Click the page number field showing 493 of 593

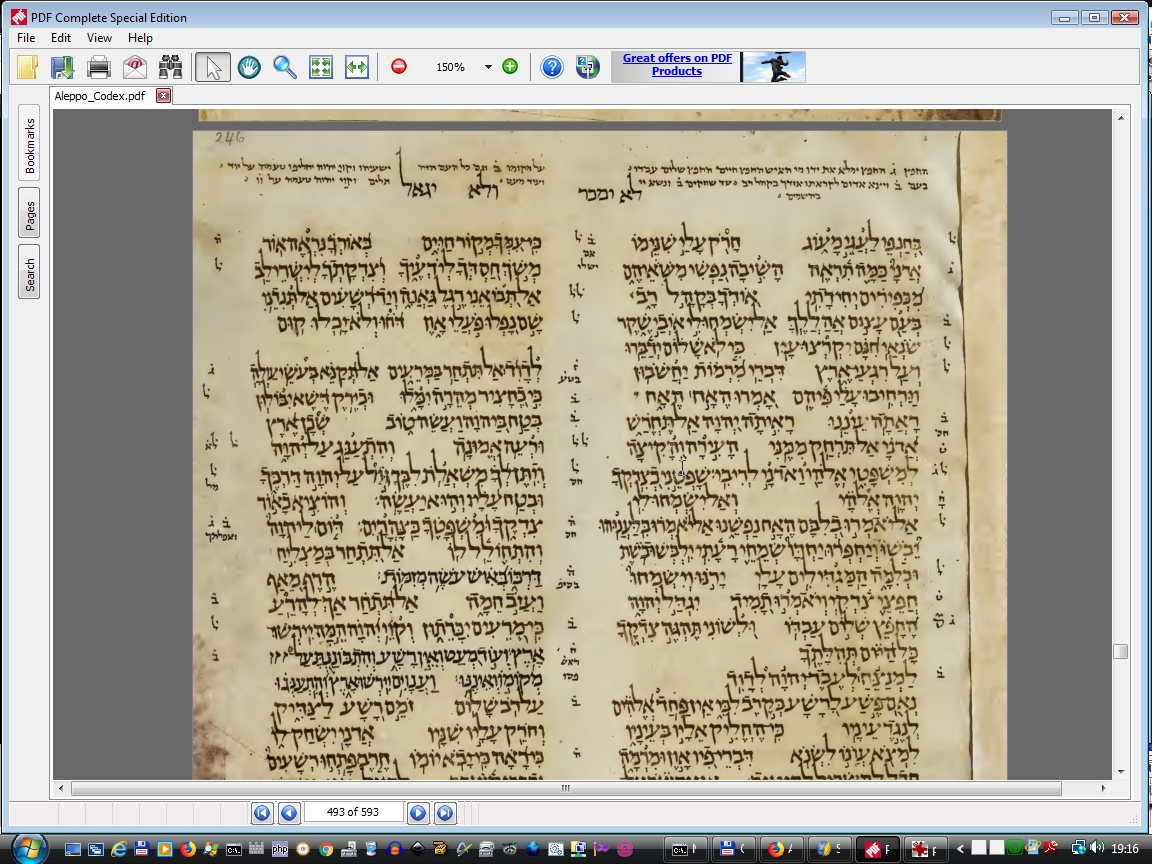[353, 812]
